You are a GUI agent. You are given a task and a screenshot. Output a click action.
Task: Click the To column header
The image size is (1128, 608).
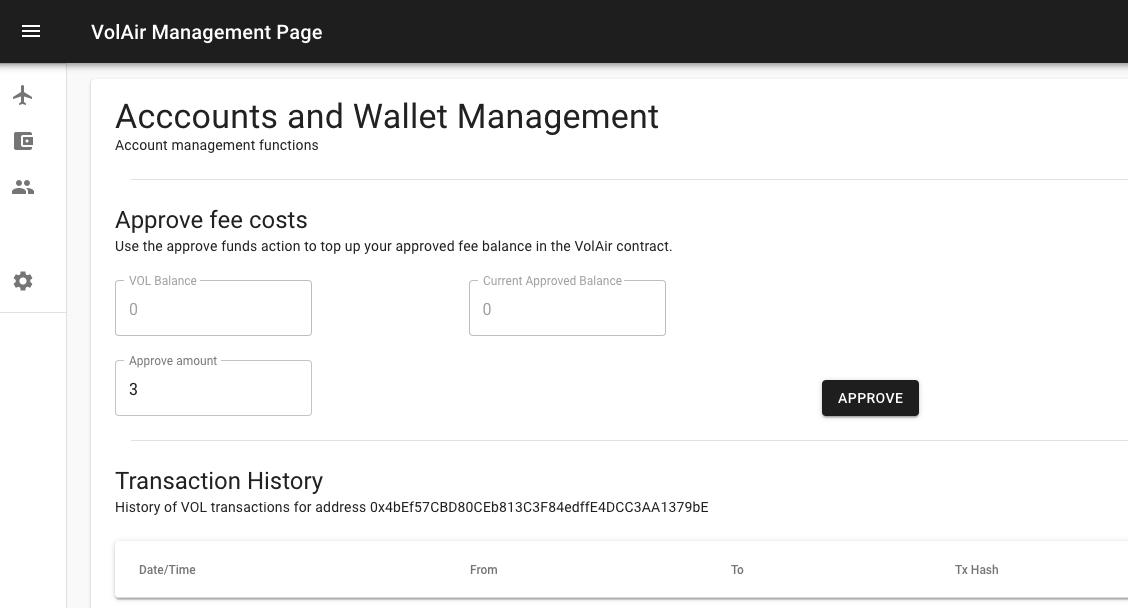737,570
